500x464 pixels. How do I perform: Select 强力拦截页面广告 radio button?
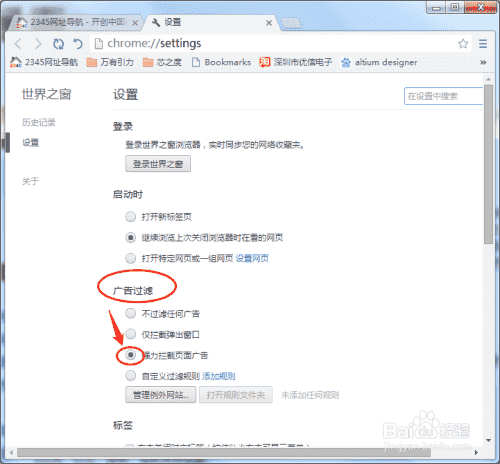130,355
